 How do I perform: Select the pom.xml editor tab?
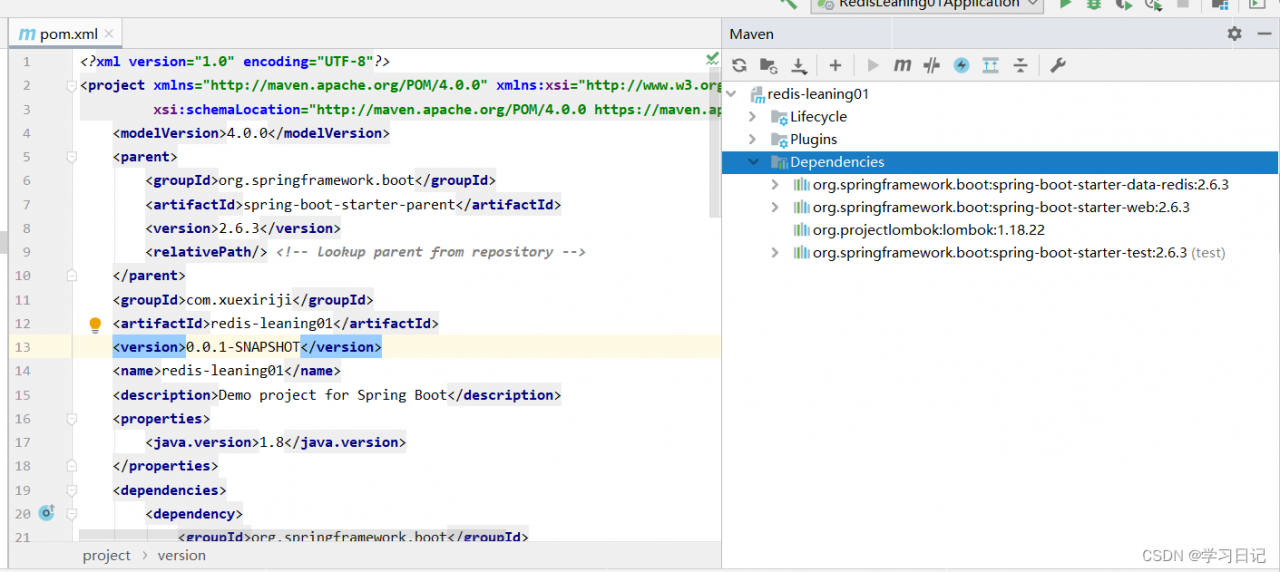pos(67,34)
